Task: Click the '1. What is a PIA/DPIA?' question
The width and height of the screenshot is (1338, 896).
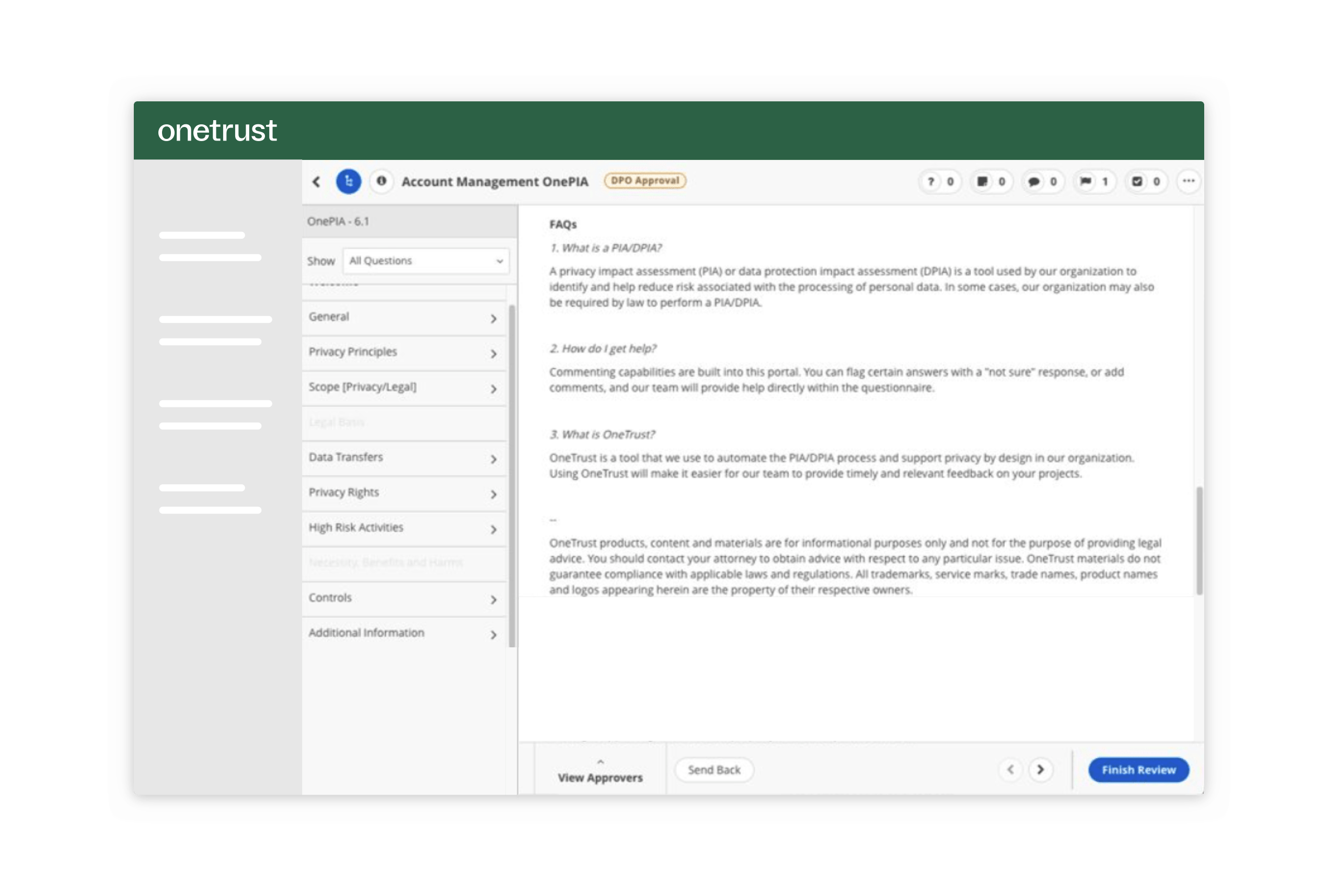Action: (605, 248)
